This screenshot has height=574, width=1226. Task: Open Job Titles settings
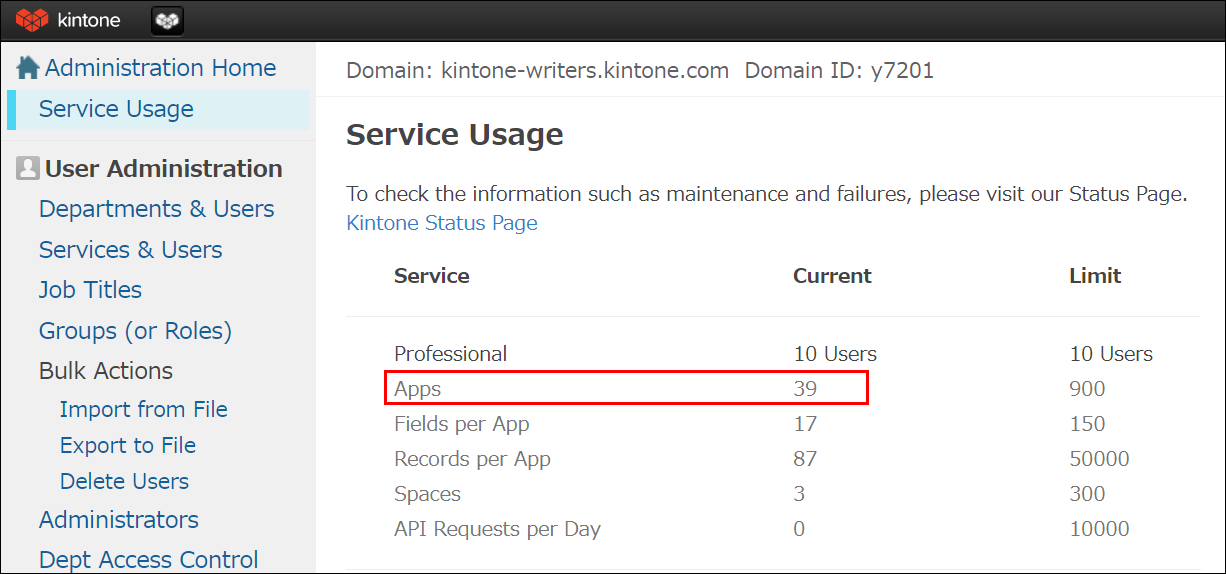pos(90,290)
